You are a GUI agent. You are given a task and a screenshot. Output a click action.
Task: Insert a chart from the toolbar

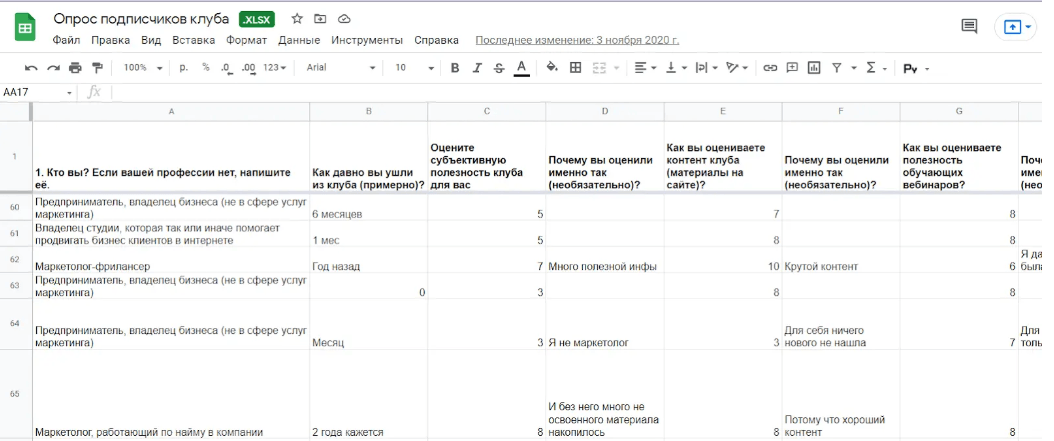coord(813,68)
